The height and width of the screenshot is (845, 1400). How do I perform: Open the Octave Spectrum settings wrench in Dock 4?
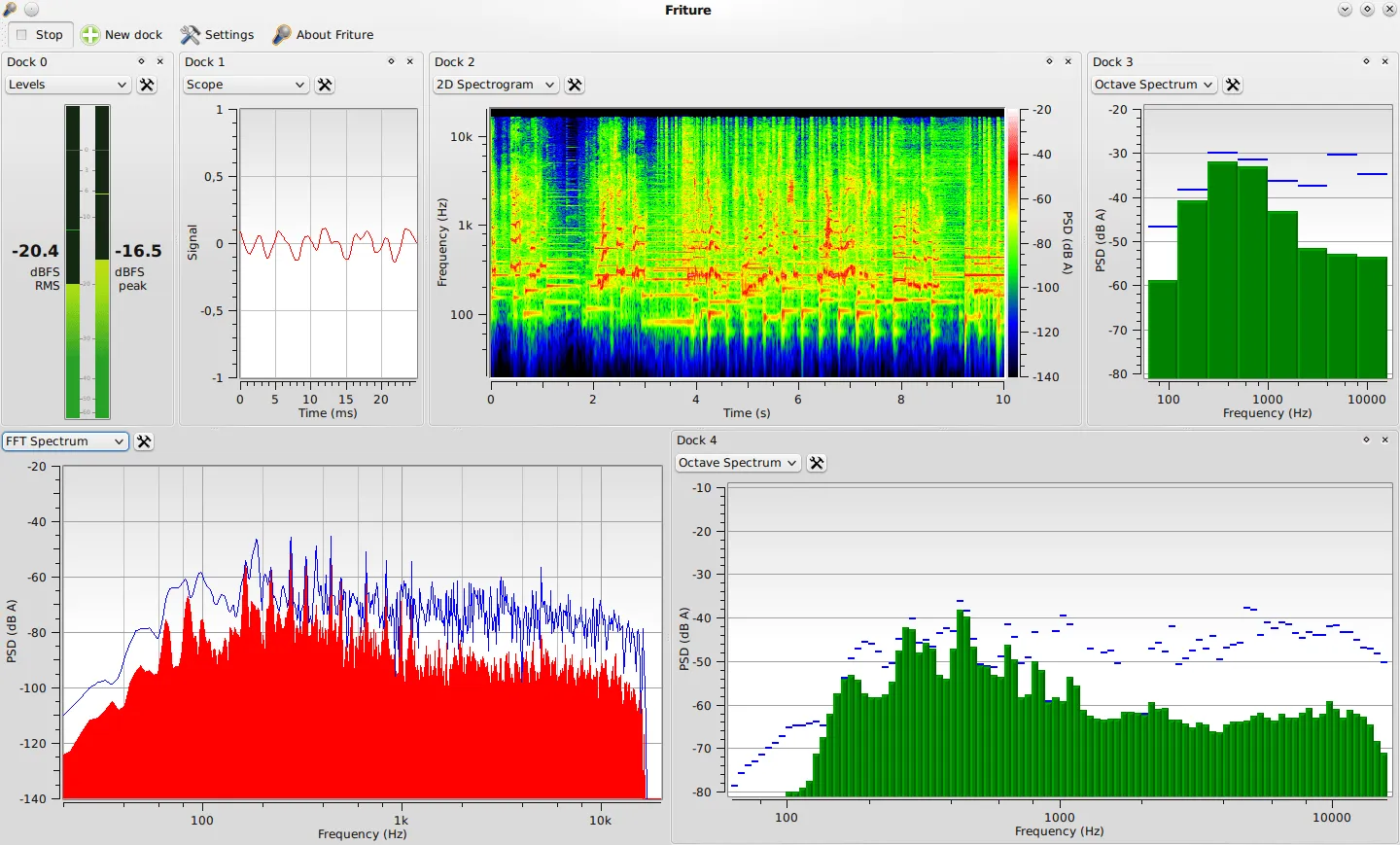click(x=816, y=462)
